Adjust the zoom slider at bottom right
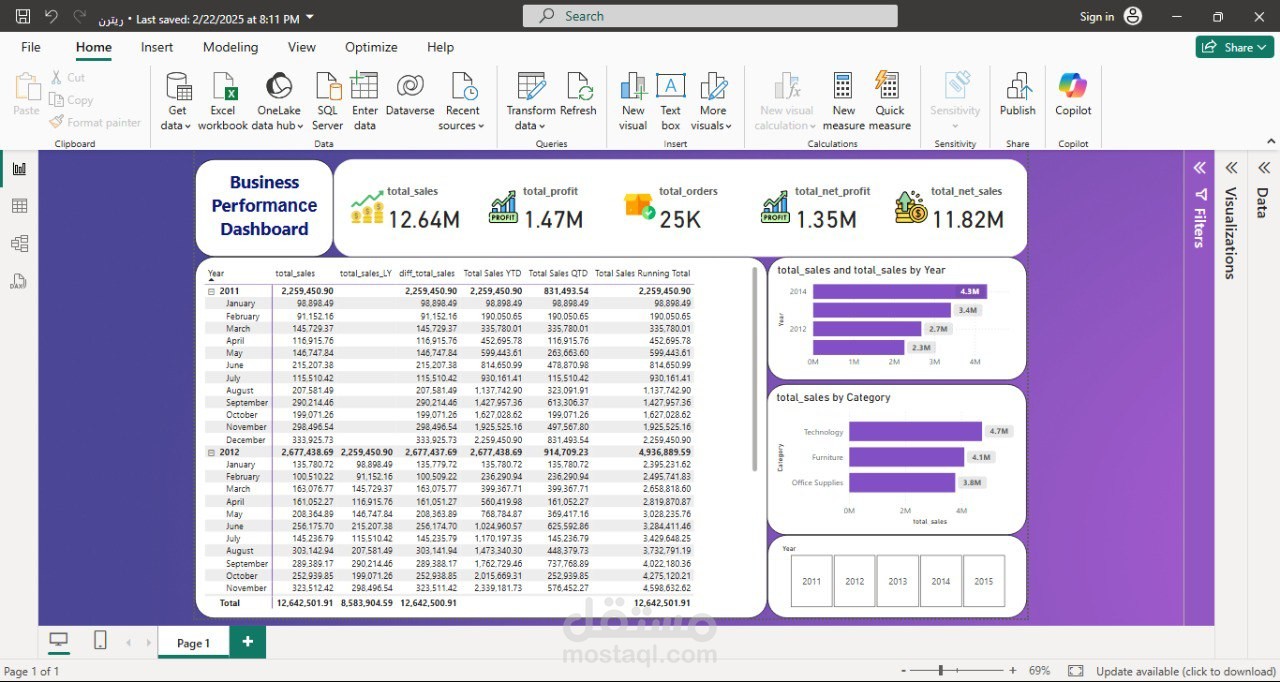 coord(940,671)
